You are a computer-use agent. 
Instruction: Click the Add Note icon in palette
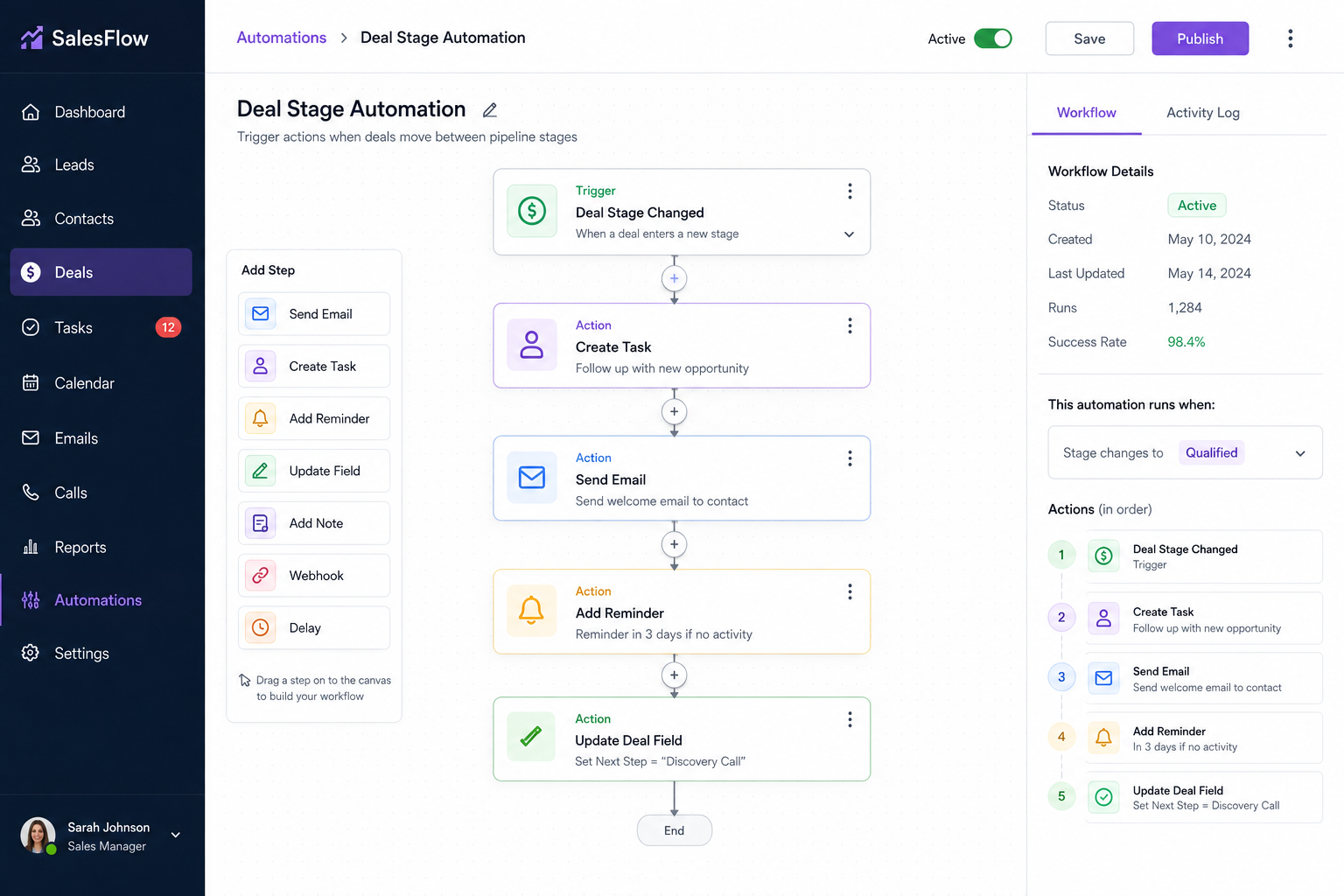pyautogui.click(x=261, y=523)
